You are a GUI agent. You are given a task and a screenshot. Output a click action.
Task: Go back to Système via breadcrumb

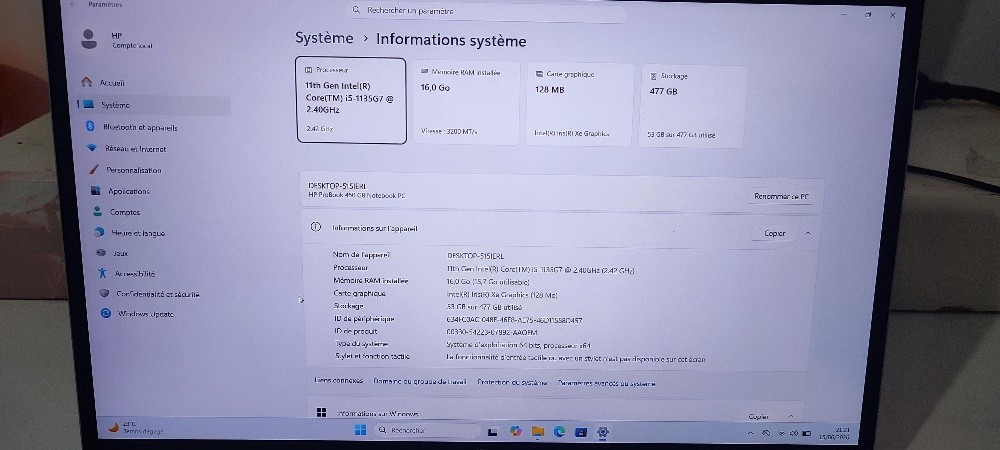324,38
